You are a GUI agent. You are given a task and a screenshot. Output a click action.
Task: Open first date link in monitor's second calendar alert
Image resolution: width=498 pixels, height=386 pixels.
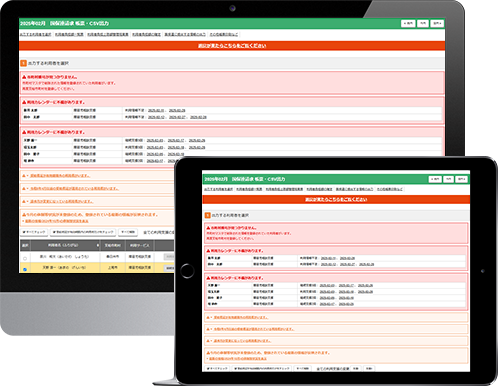tap(155, 140)
